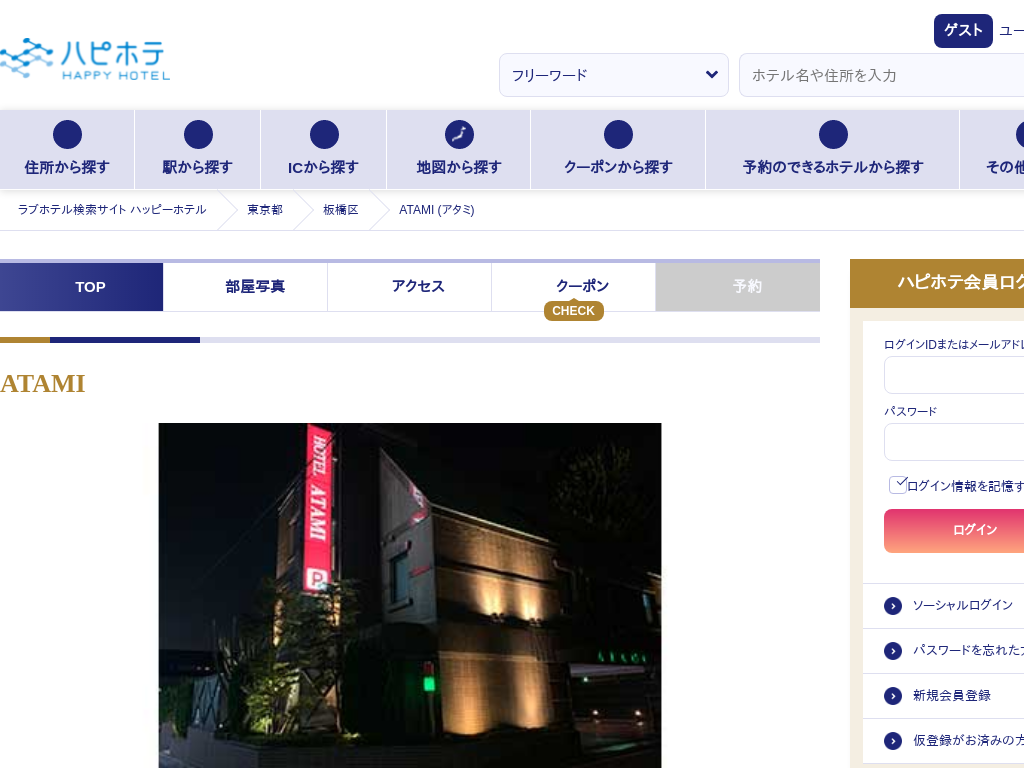Open 予約のできるホテルから探す navigation item
Screen dimensions: 1024x768
click(833, 150)
